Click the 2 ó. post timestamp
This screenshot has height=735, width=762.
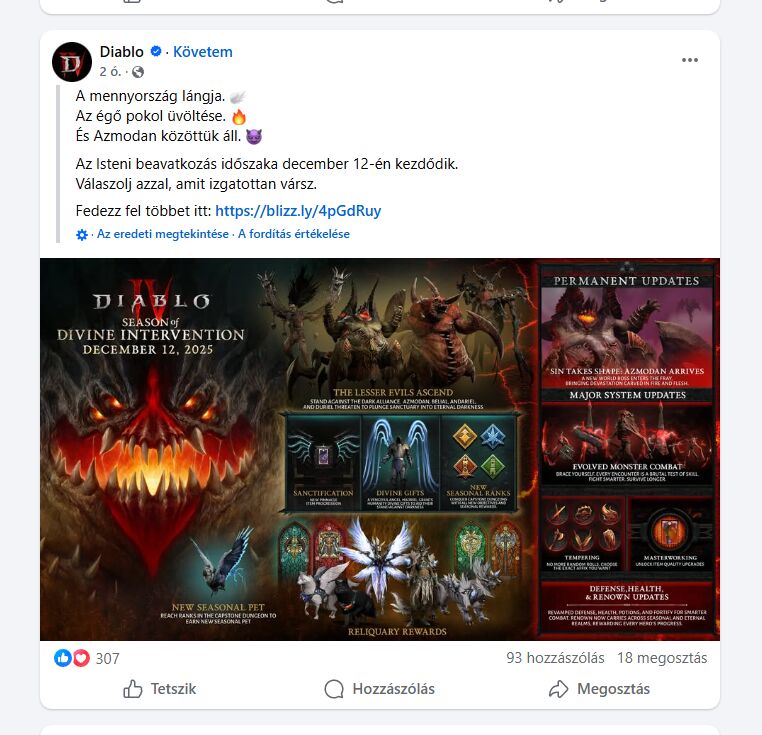[110, 72]
